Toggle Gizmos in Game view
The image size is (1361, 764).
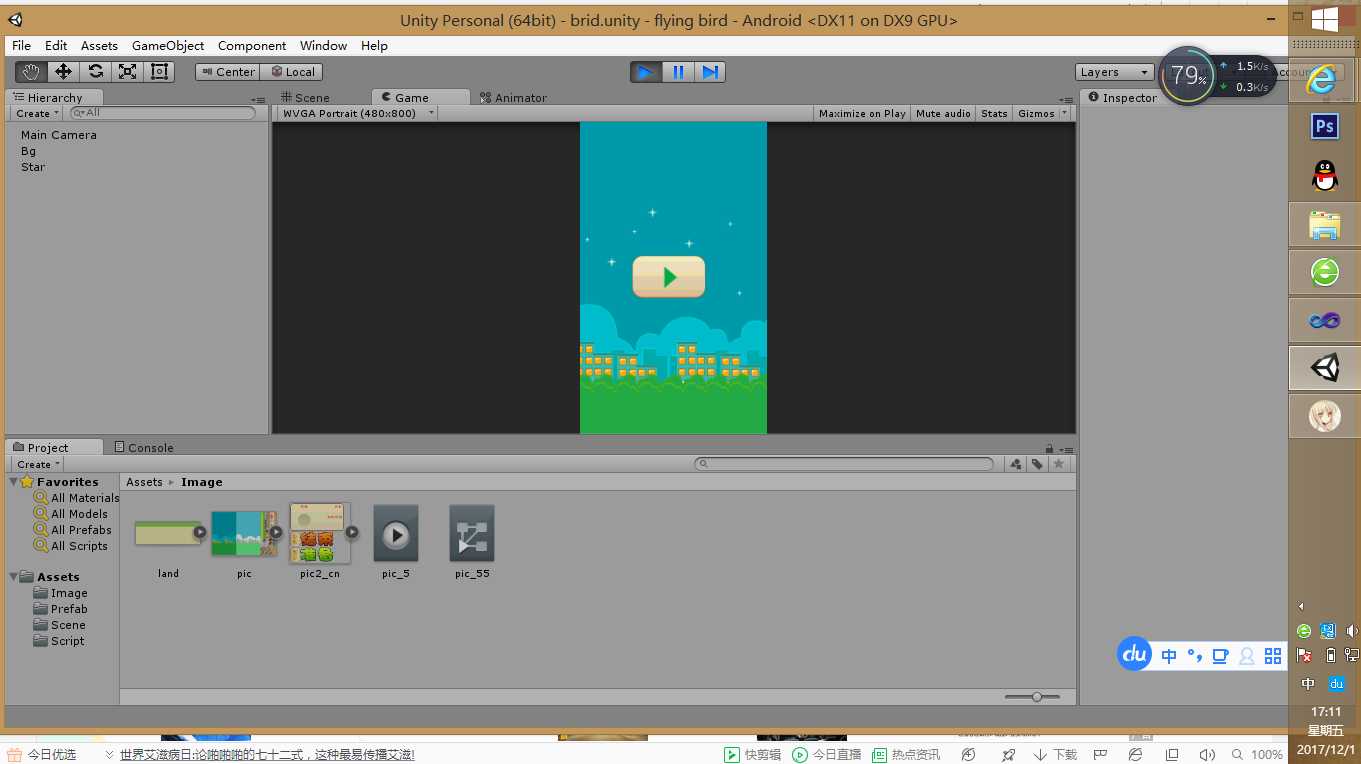(1036, 113)
